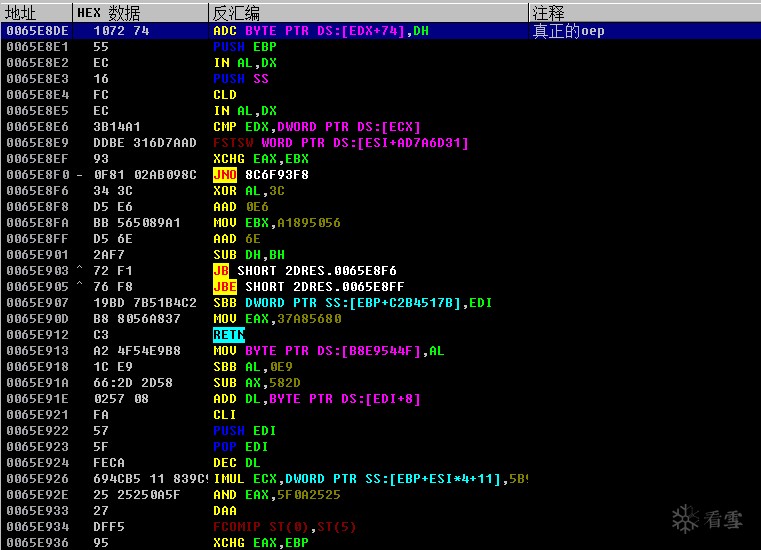Select XCHG EAX,EBX instruction

pyautogui.click(x=261, y=159)
